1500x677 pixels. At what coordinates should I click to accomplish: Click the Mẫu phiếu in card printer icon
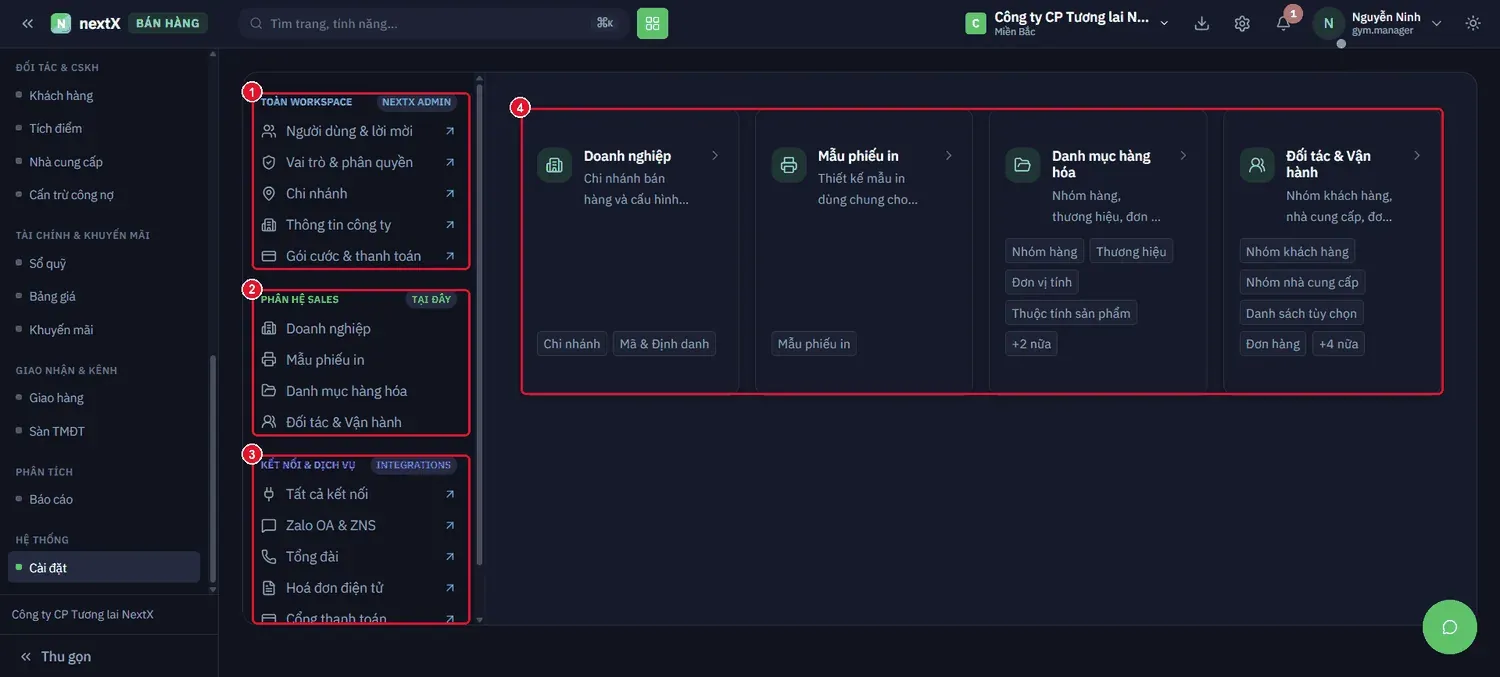789,165
